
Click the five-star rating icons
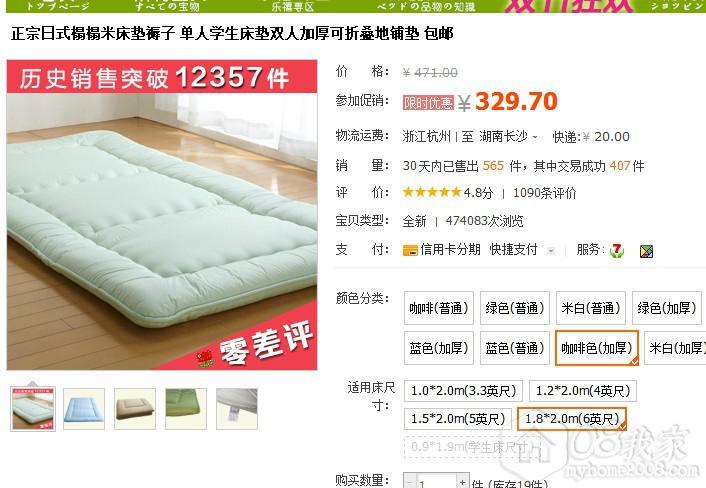[x=432, y=193]
